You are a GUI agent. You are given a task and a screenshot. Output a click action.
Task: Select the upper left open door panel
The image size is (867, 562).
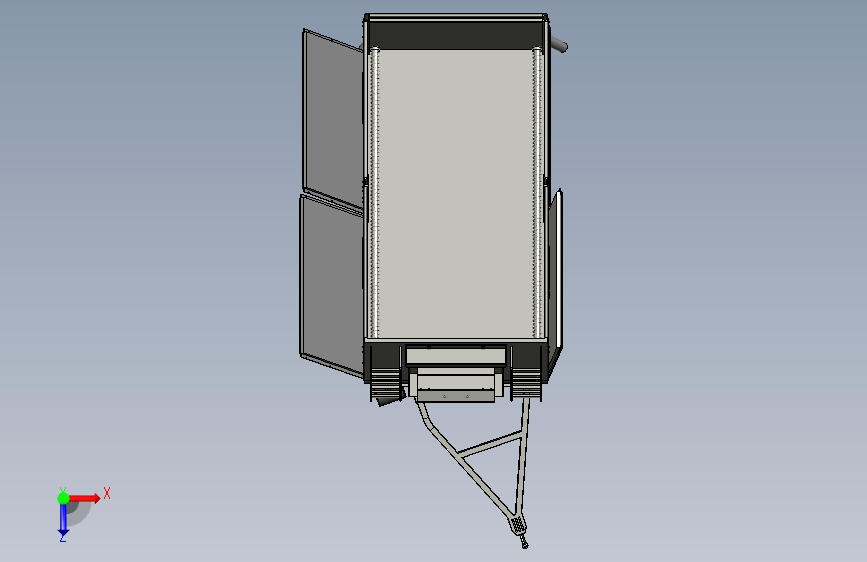point(333,119)
